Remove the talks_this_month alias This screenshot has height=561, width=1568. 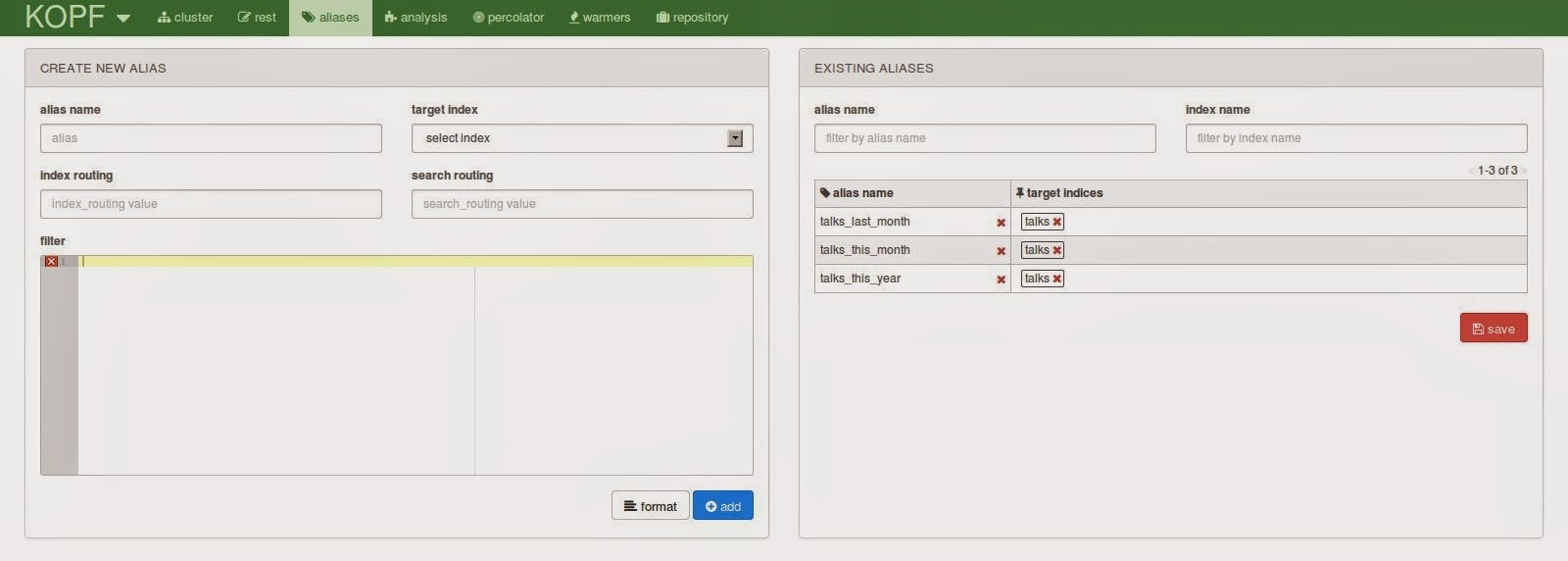coord(1001,251)
